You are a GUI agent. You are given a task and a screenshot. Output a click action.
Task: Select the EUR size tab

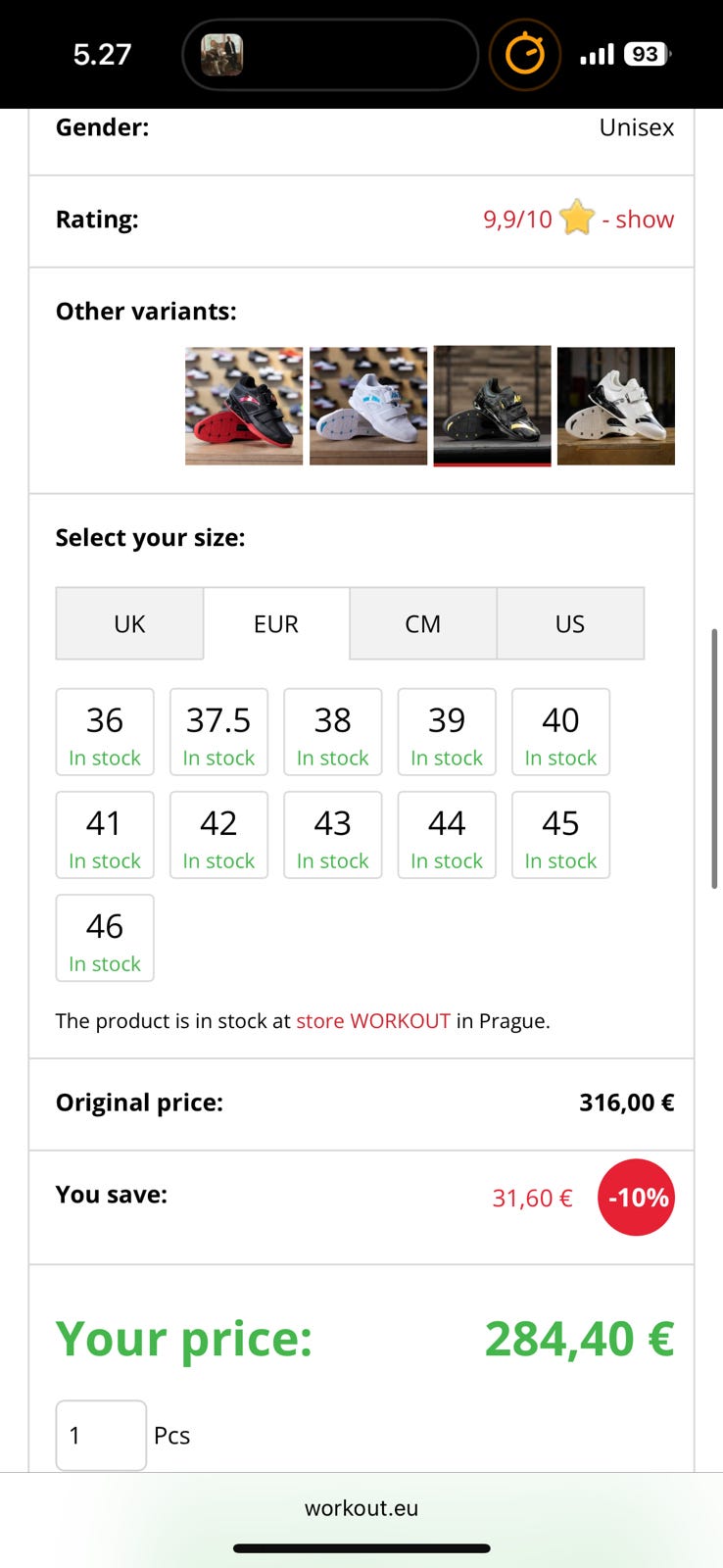pyautogui.click(x=276, y=624)
